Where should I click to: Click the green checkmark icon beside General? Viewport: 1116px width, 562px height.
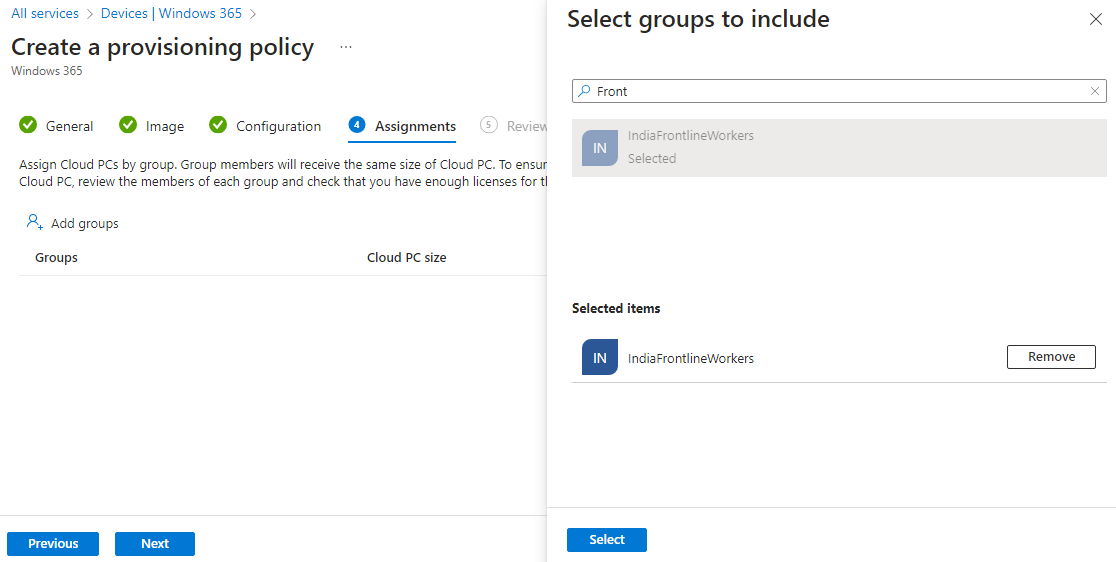point(28,125)
